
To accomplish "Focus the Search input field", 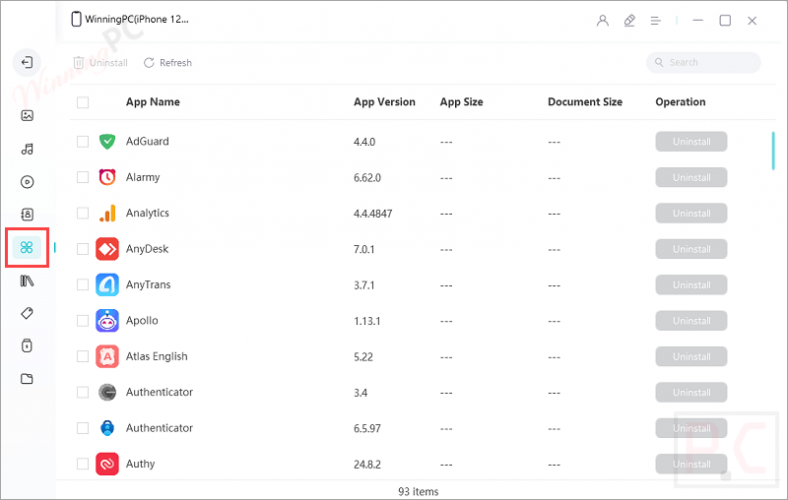I will coord(710,63).
